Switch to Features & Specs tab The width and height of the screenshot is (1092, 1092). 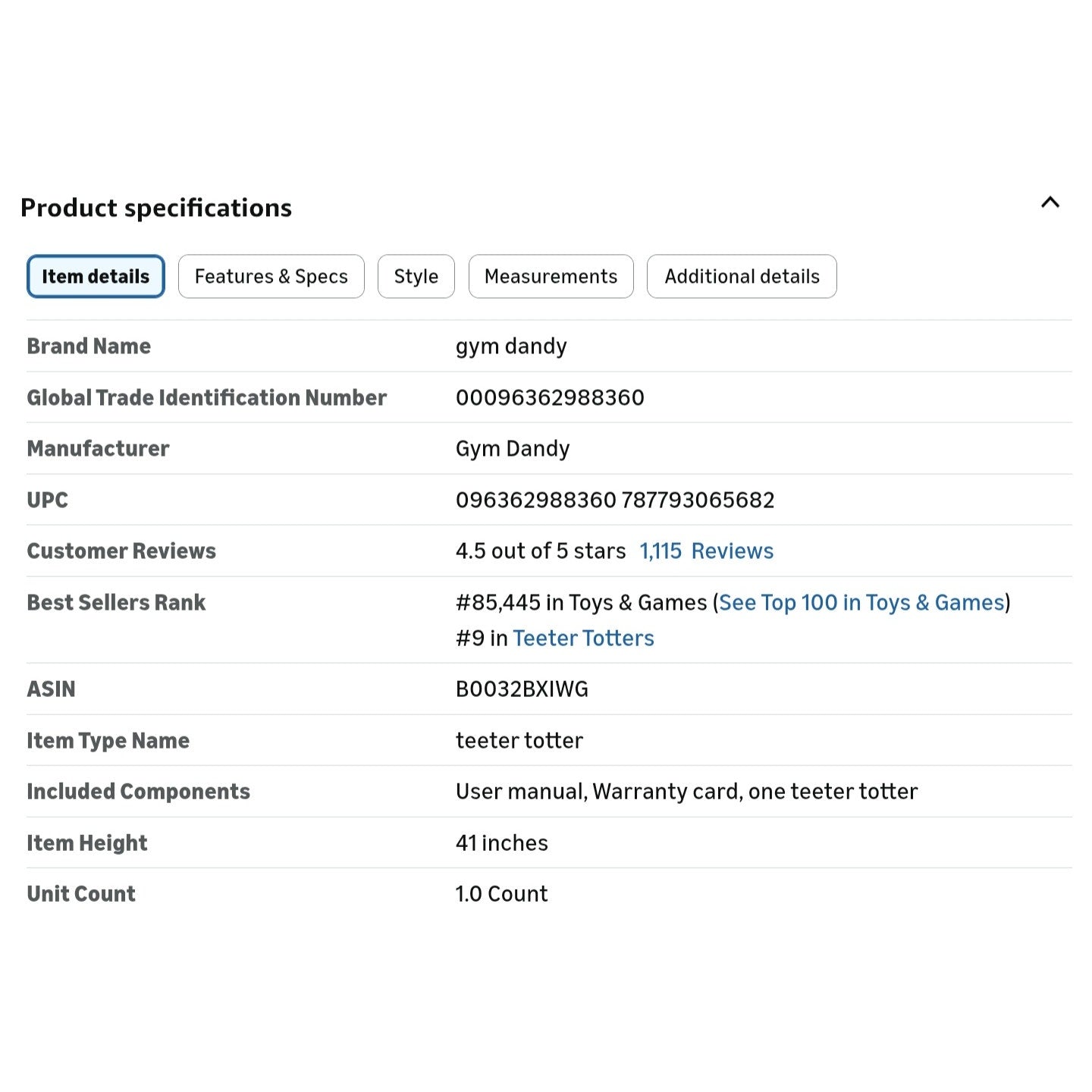click(271, 276)
